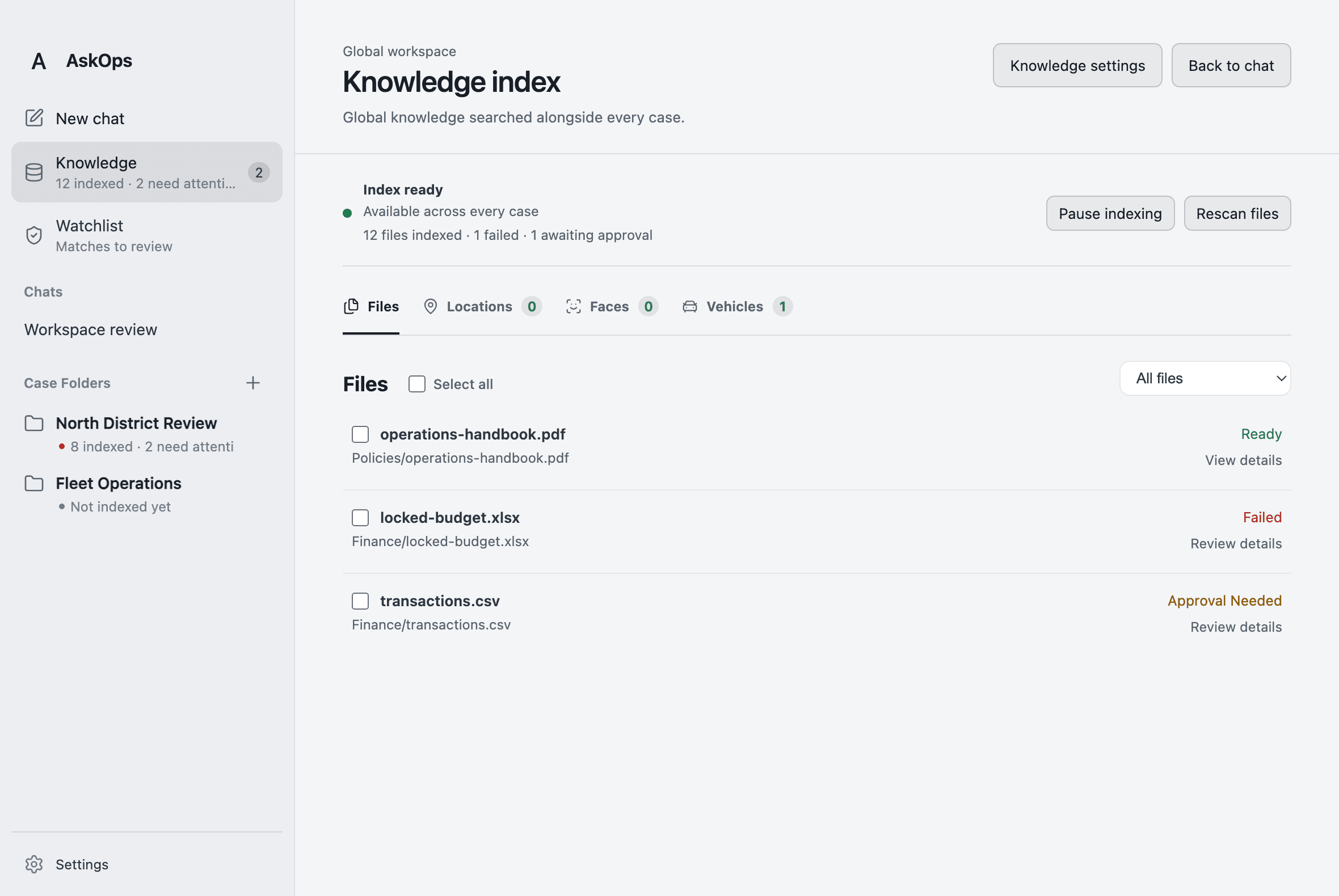
Task: Click Back to chat button
Action: [1231, 65]
